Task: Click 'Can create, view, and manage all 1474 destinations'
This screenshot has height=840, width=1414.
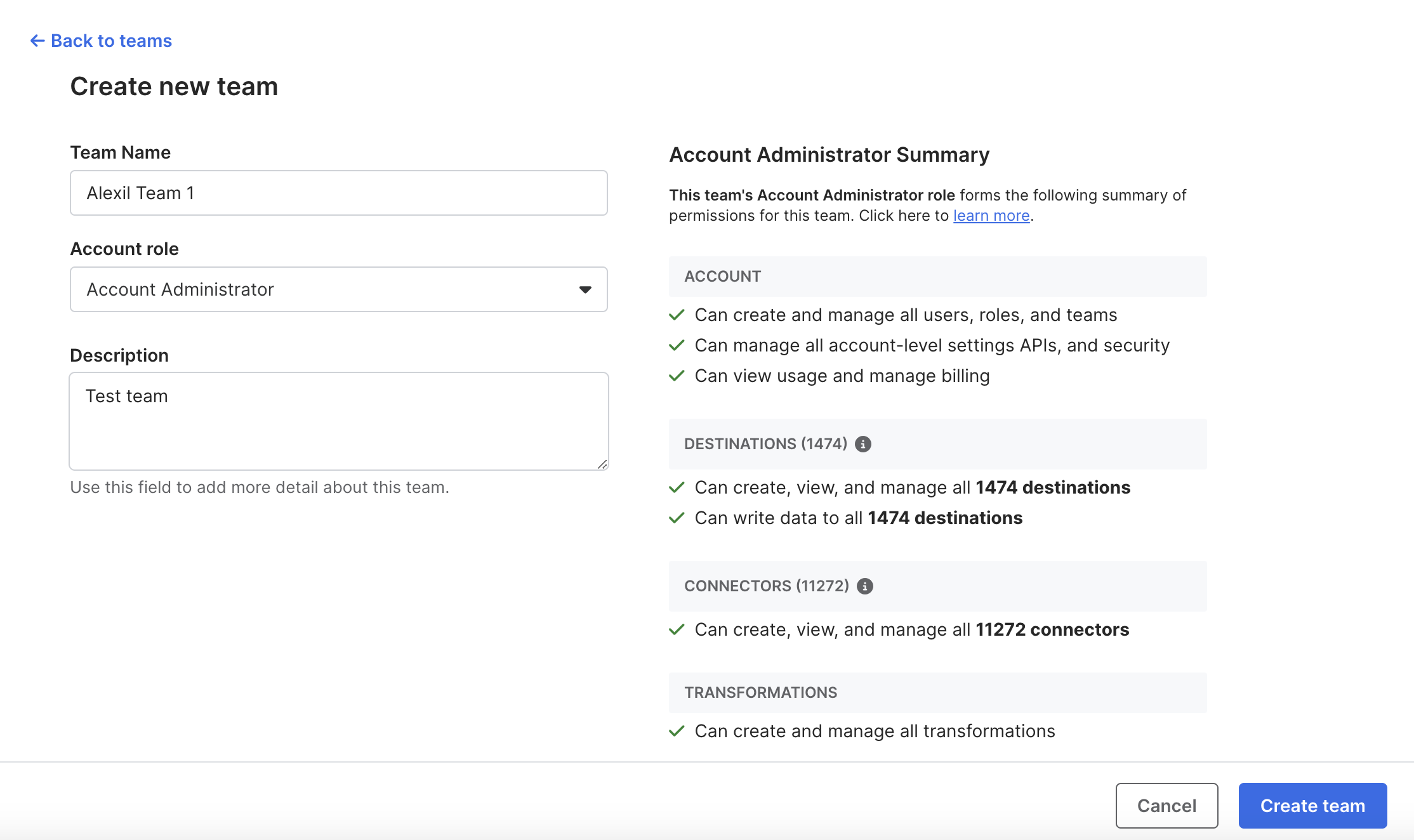Action: click(913, 487)
